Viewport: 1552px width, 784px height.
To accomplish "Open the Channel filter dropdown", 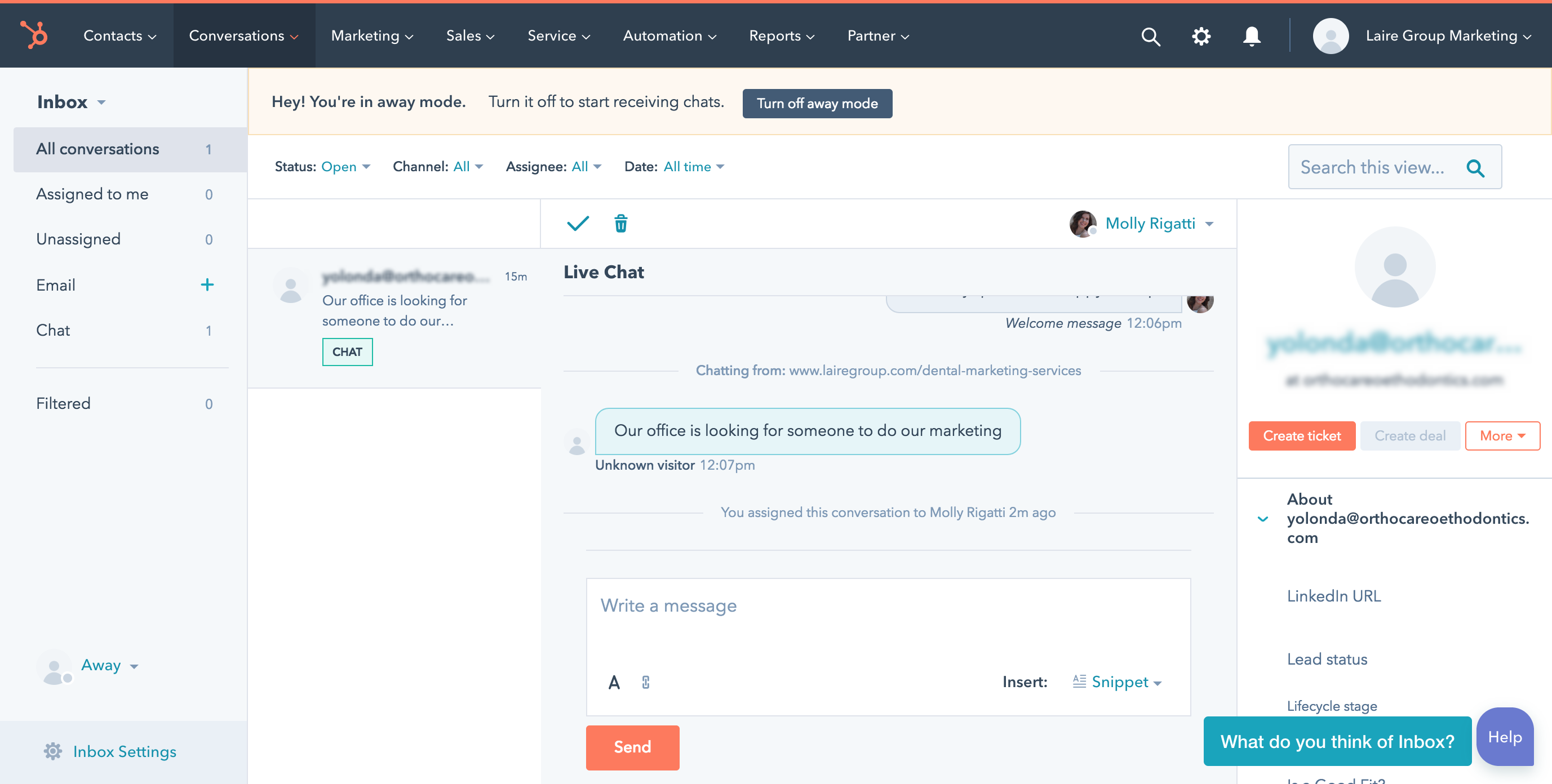I will point(468,167).
